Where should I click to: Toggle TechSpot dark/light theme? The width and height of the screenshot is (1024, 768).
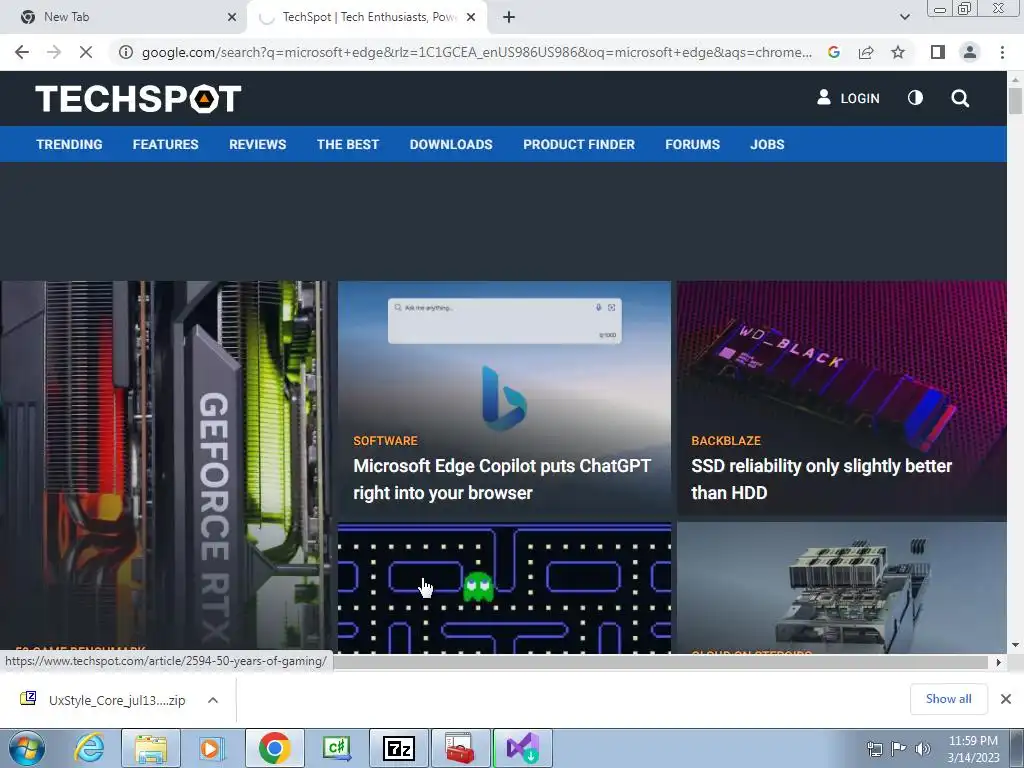pyautogui.click(x=915, y=98)
